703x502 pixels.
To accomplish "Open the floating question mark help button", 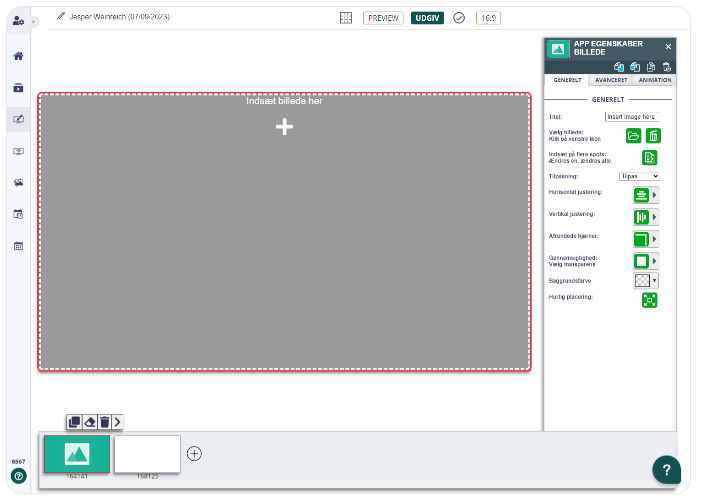I will (666, 469).
